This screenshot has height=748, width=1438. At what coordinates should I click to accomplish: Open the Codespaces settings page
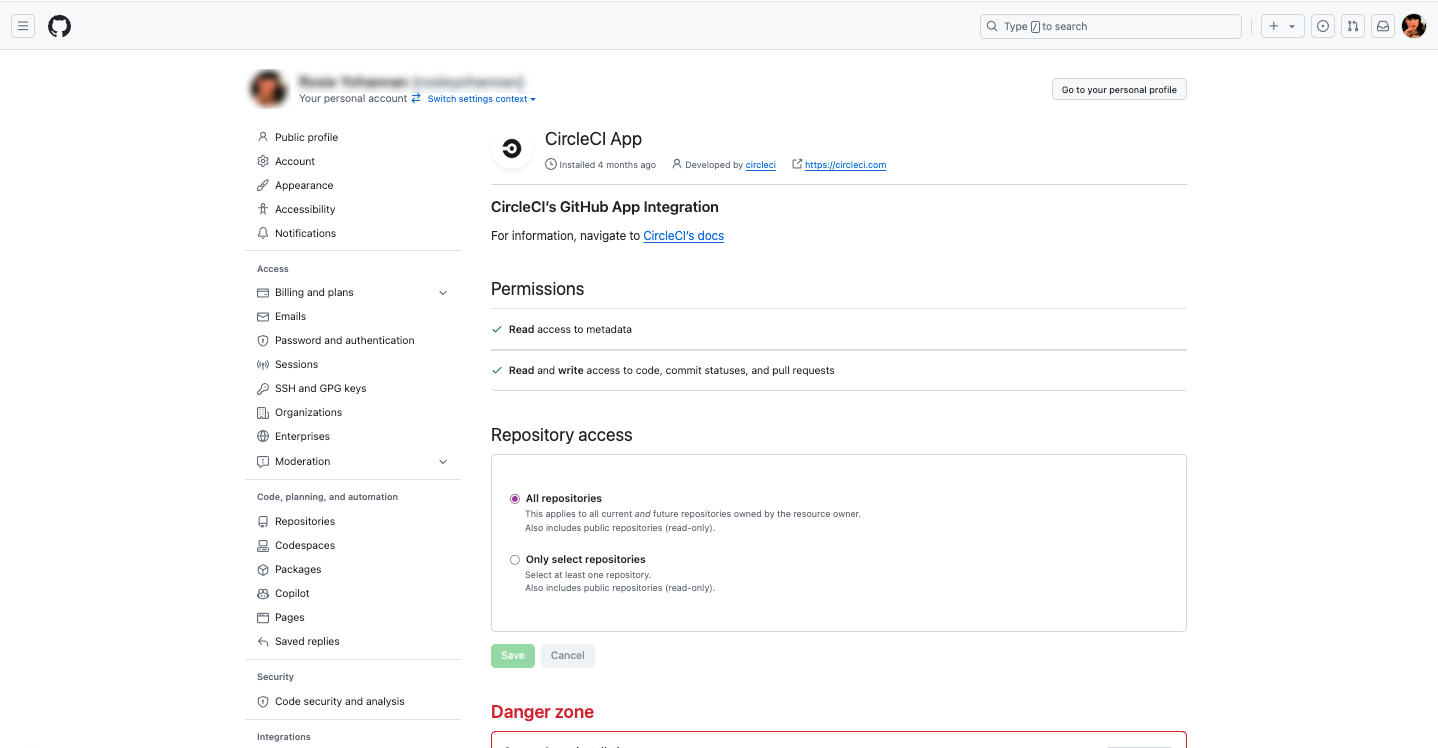click(305, 545)
